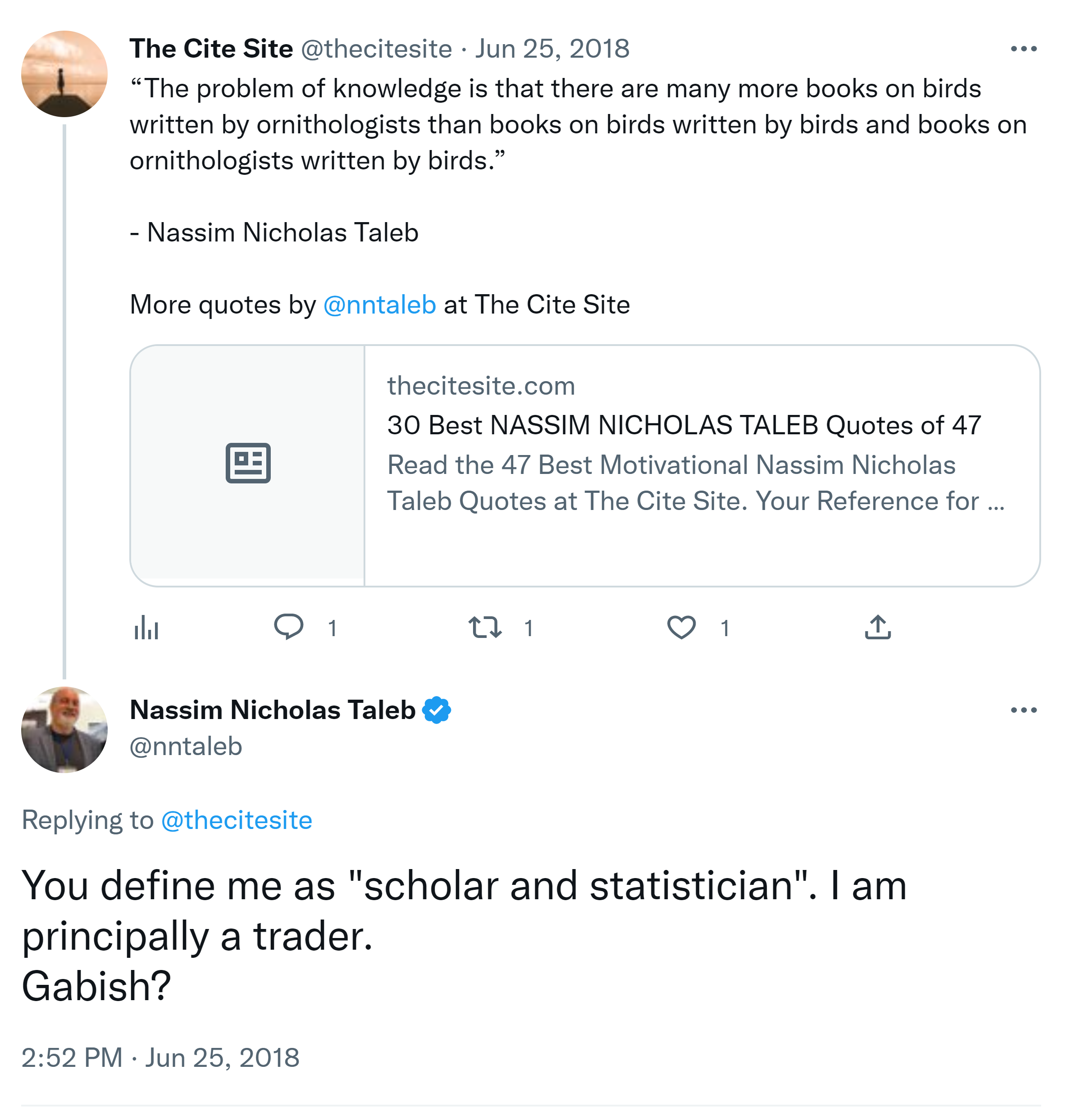Click the Nassim Nicholas Taleb display name

[x=273, y=710]
